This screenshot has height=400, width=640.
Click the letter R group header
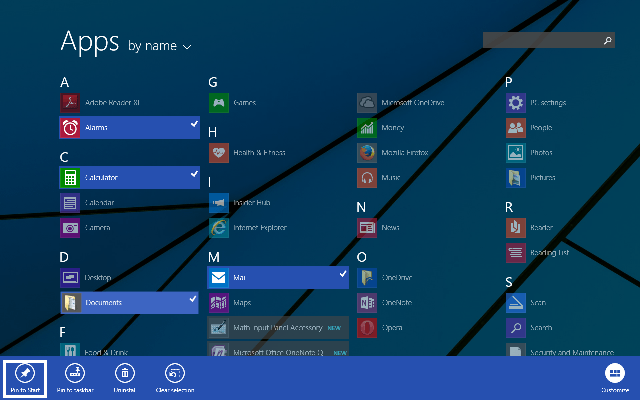click(509, 207)
